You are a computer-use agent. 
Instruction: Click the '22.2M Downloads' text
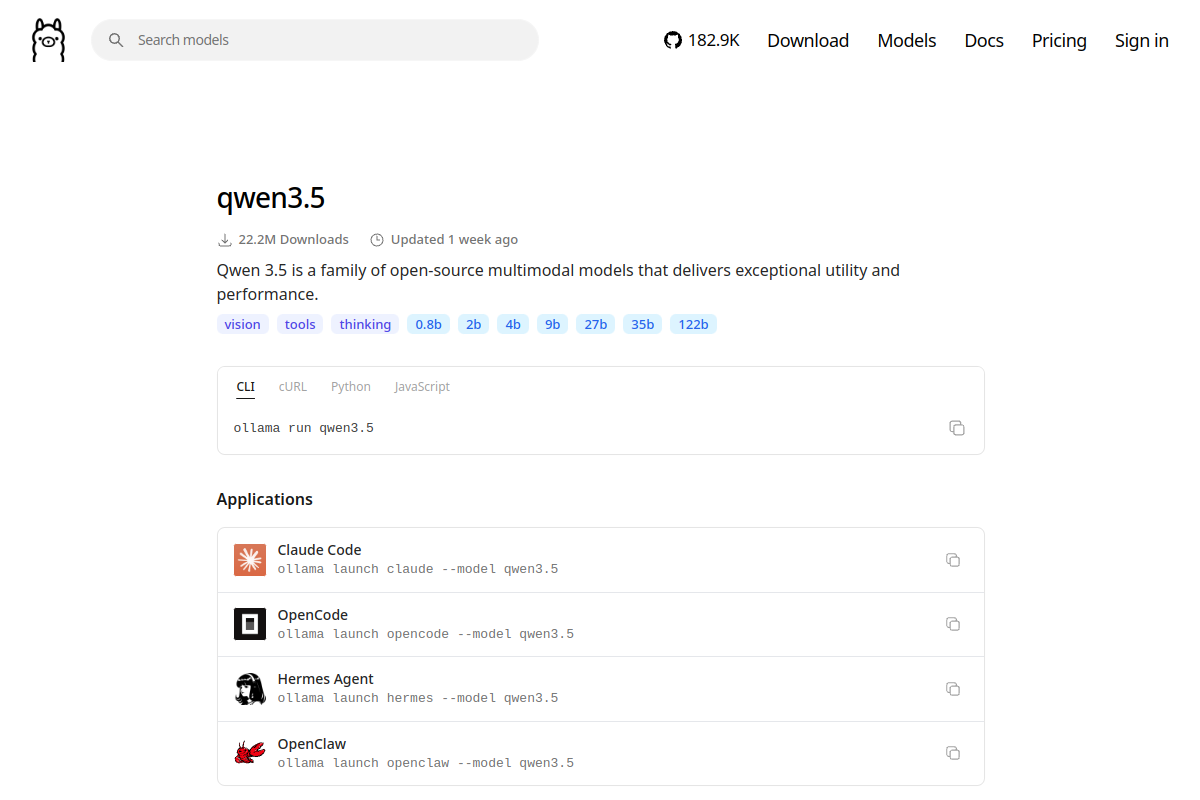coord(294,240)
